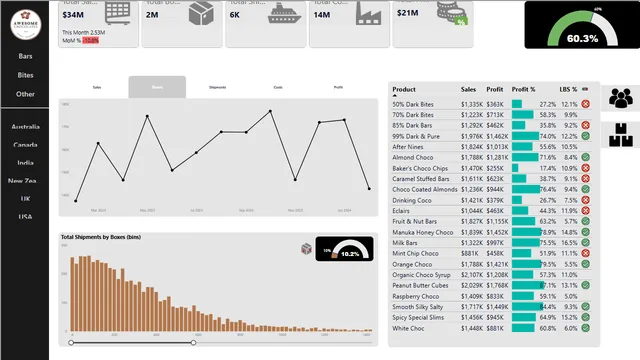Sort table by Profit column header
The width and height of the screenshot is (640, 360).
tap(495, 89)
